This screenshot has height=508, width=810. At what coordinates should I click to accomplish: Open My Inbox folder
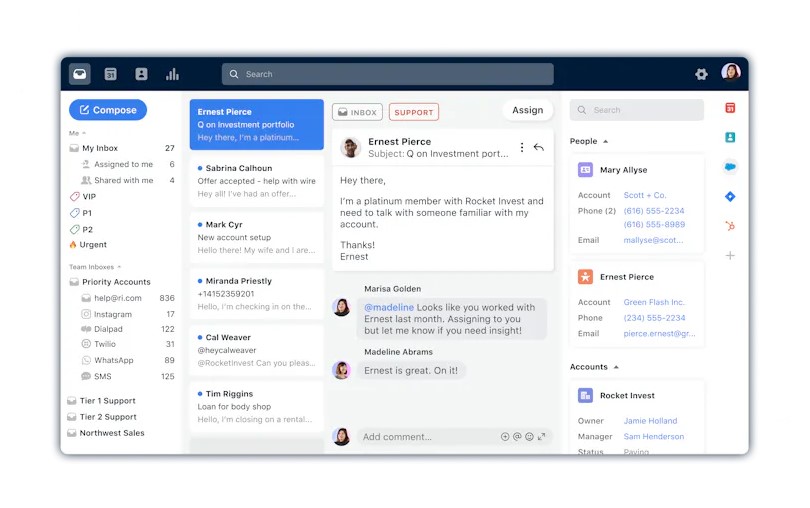pyautogui.click(x=122, y=148)
